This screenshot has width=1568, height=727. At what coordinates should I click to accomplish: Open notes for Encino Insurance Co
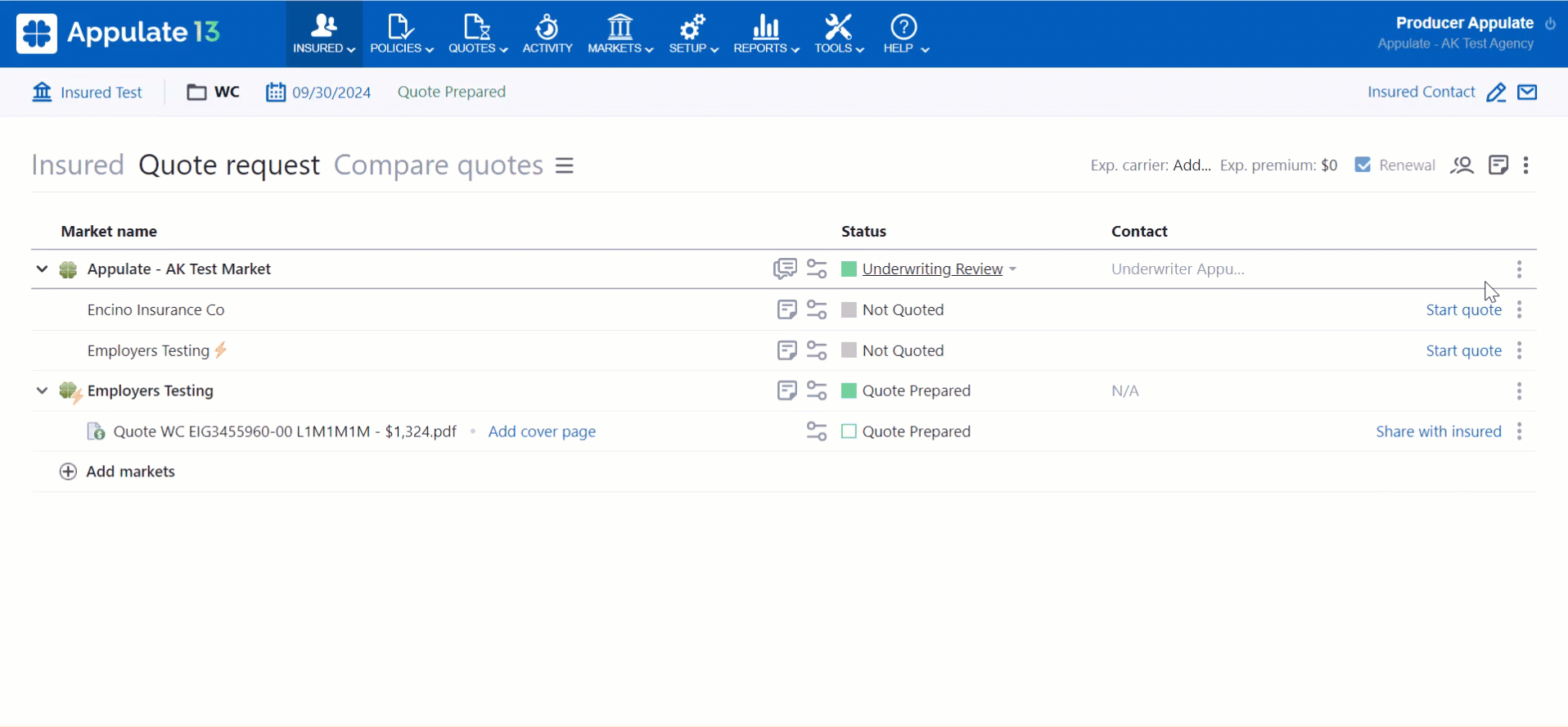pos(786,309)
